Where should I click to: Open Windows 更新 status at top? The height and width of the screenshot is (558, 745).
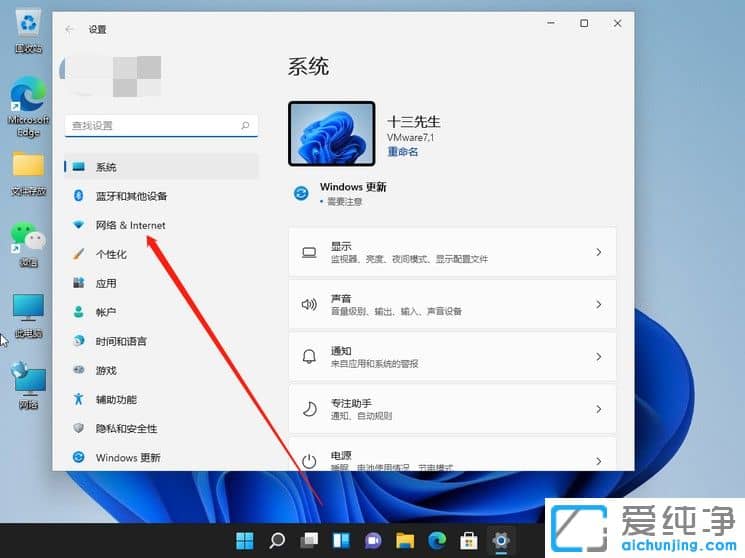353,193
